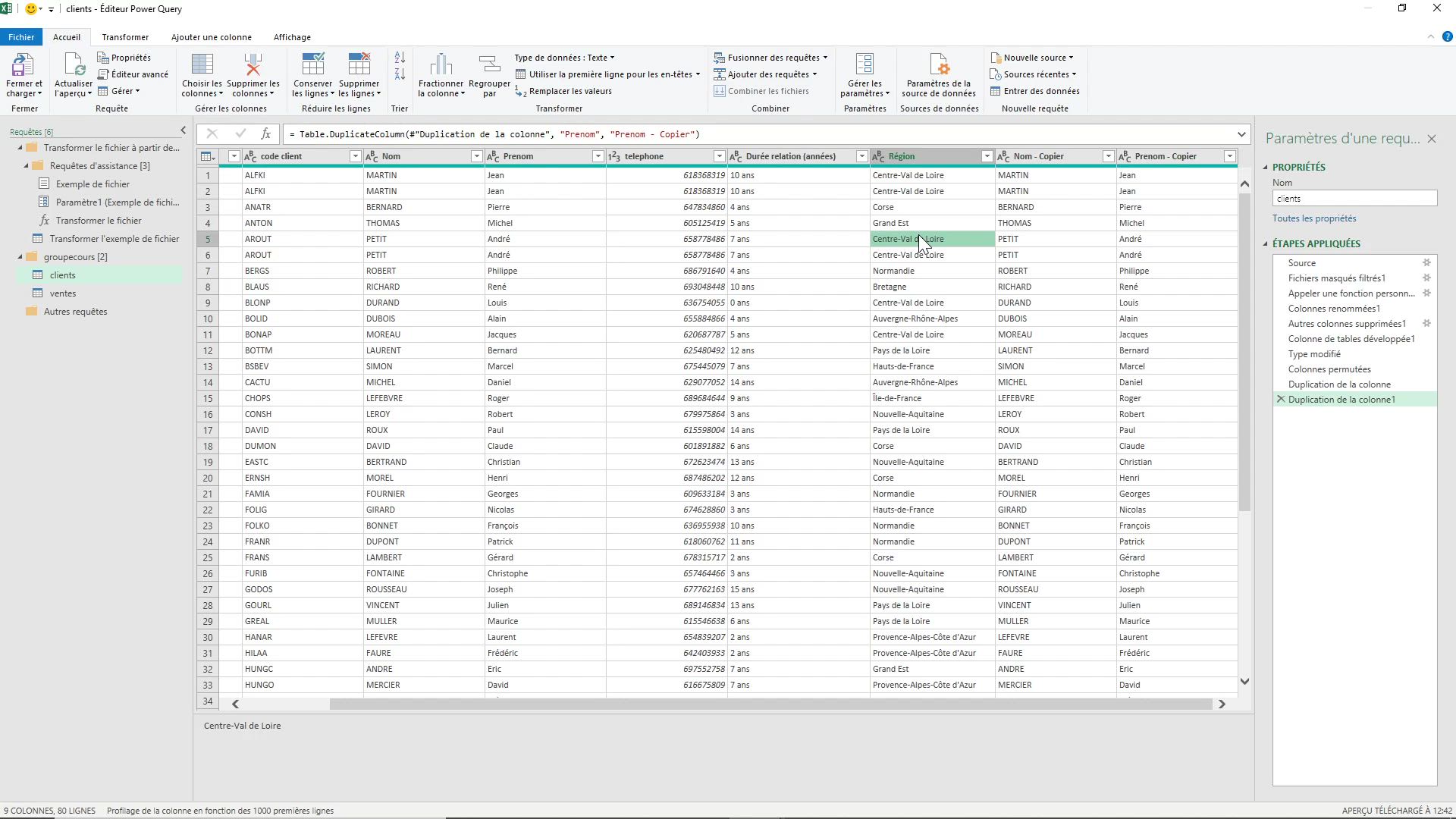Expand the formula bar with chevron
Viewport: 1456px width, 819px height.
(1241, 134)
